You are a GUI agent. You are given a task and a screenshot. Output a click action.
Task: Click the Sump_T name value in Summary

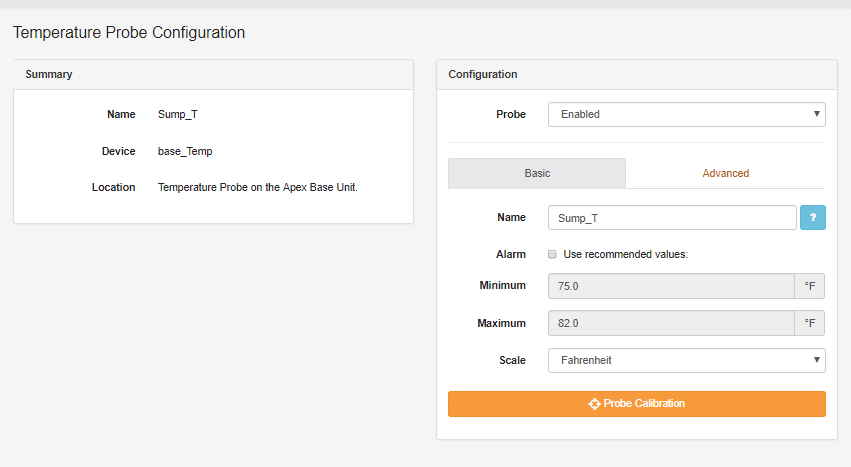[177, 115]
